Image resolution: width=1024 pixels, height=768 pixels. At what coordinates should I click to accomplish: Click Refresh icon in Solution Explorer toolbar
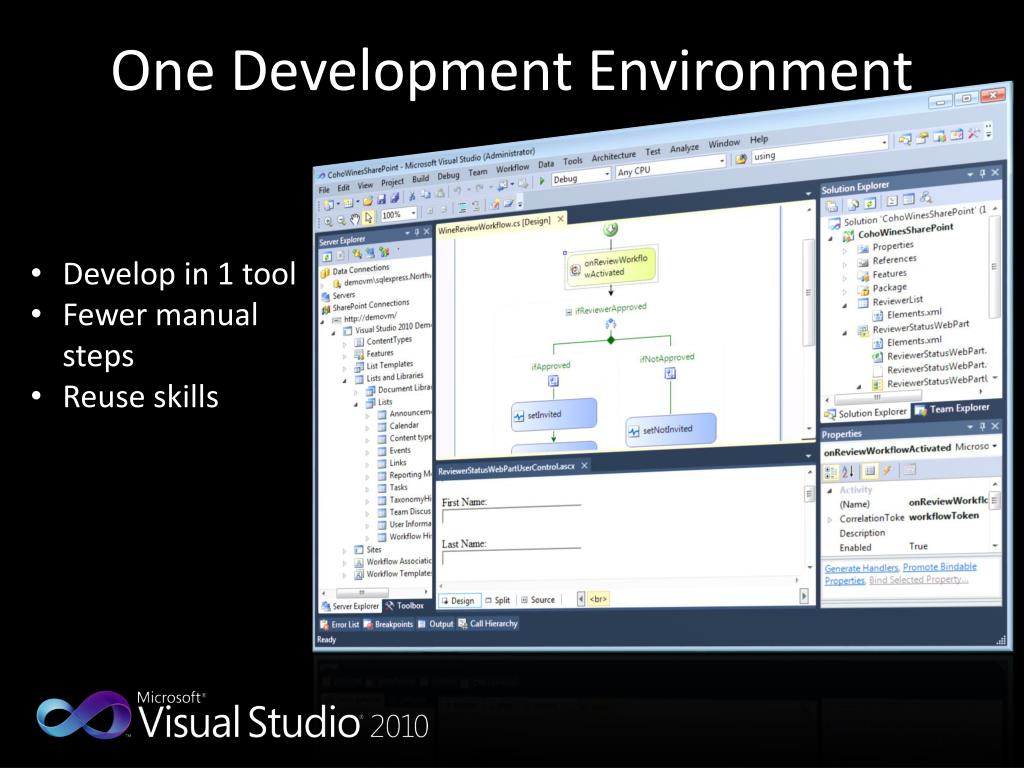click(871, 203)
